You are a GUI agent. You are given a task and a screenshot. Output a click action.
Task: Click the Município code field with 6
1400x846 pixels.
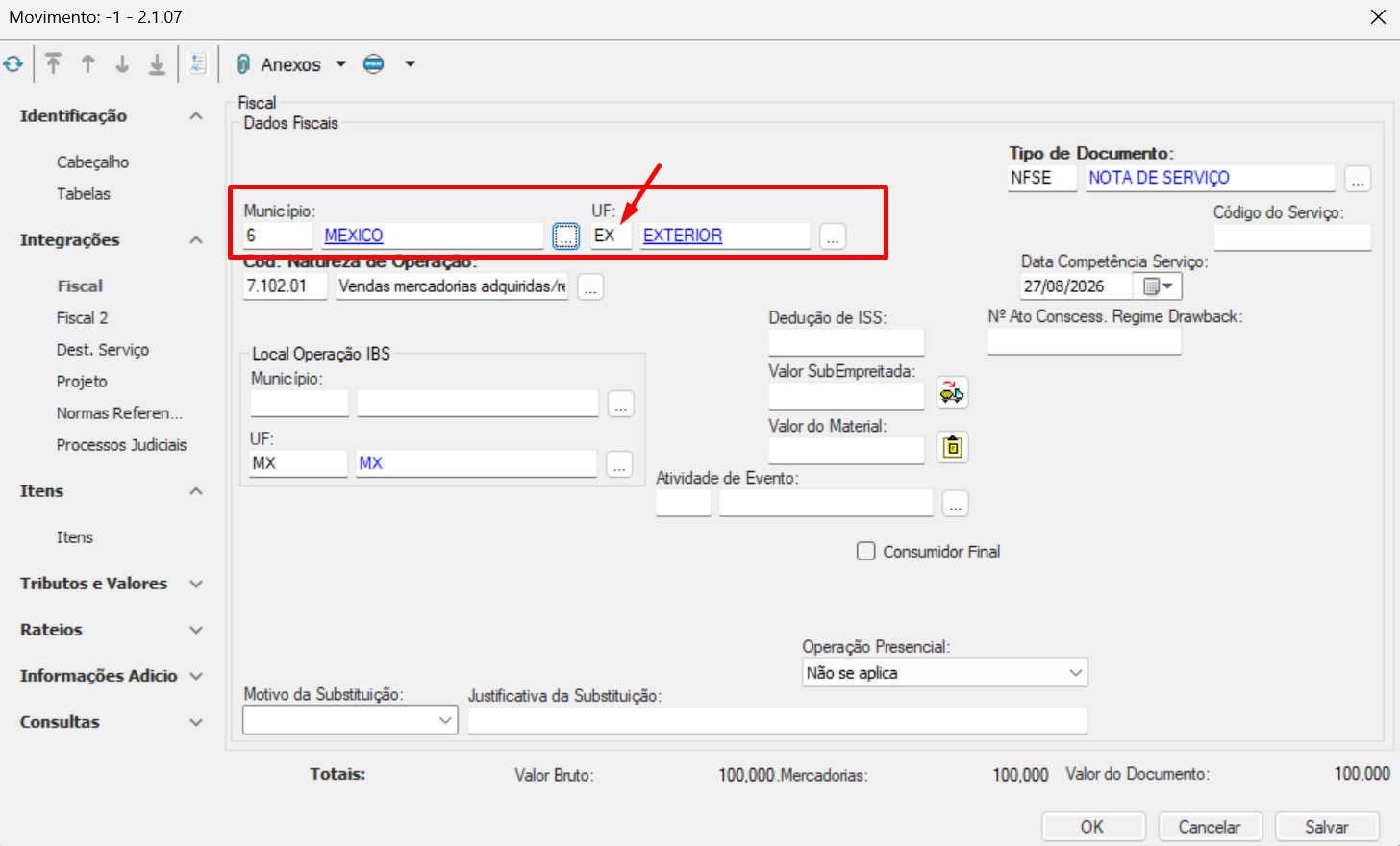[x=278, y=236]
